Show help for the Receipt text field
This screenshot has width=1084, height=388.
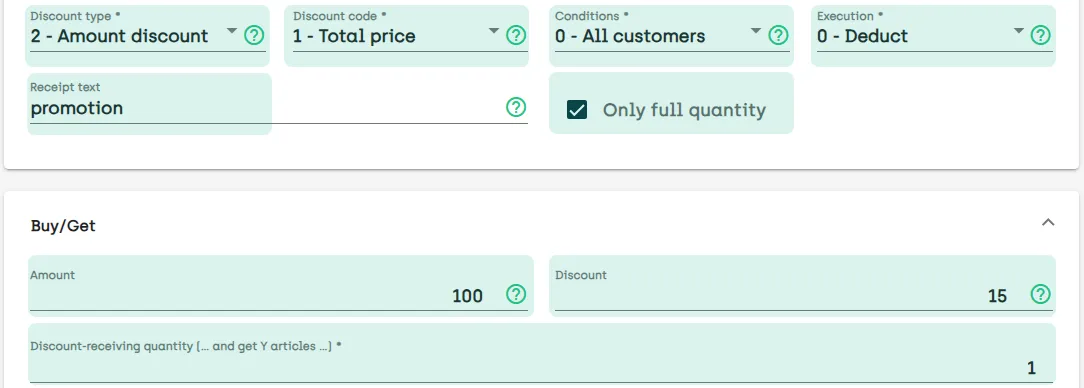click(516, 107)
